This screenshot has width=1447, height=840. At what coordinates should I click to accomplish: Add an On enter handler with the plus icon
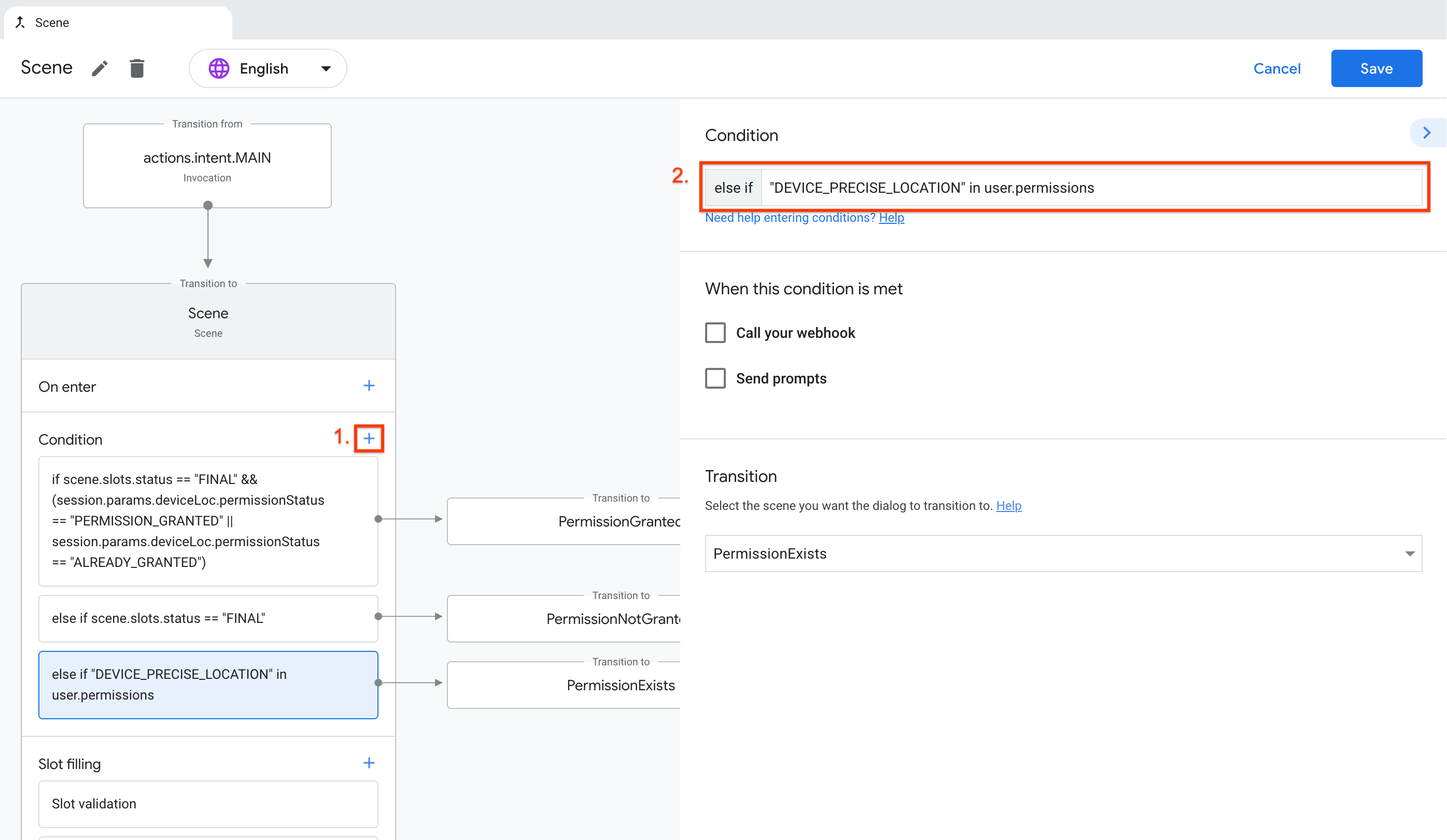pos(369,386)
